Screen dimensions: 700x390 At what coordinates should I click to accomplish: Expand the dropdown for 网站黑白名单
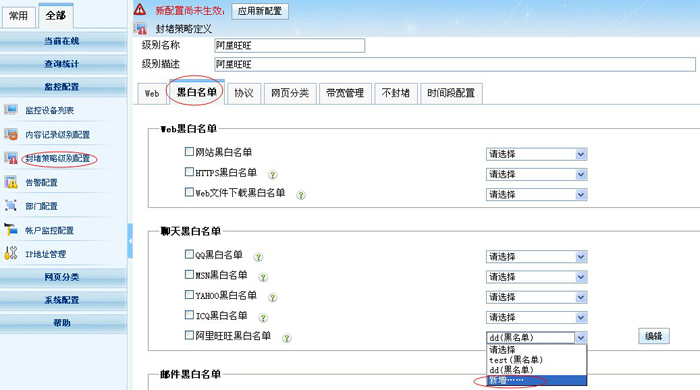click(536, 154)
